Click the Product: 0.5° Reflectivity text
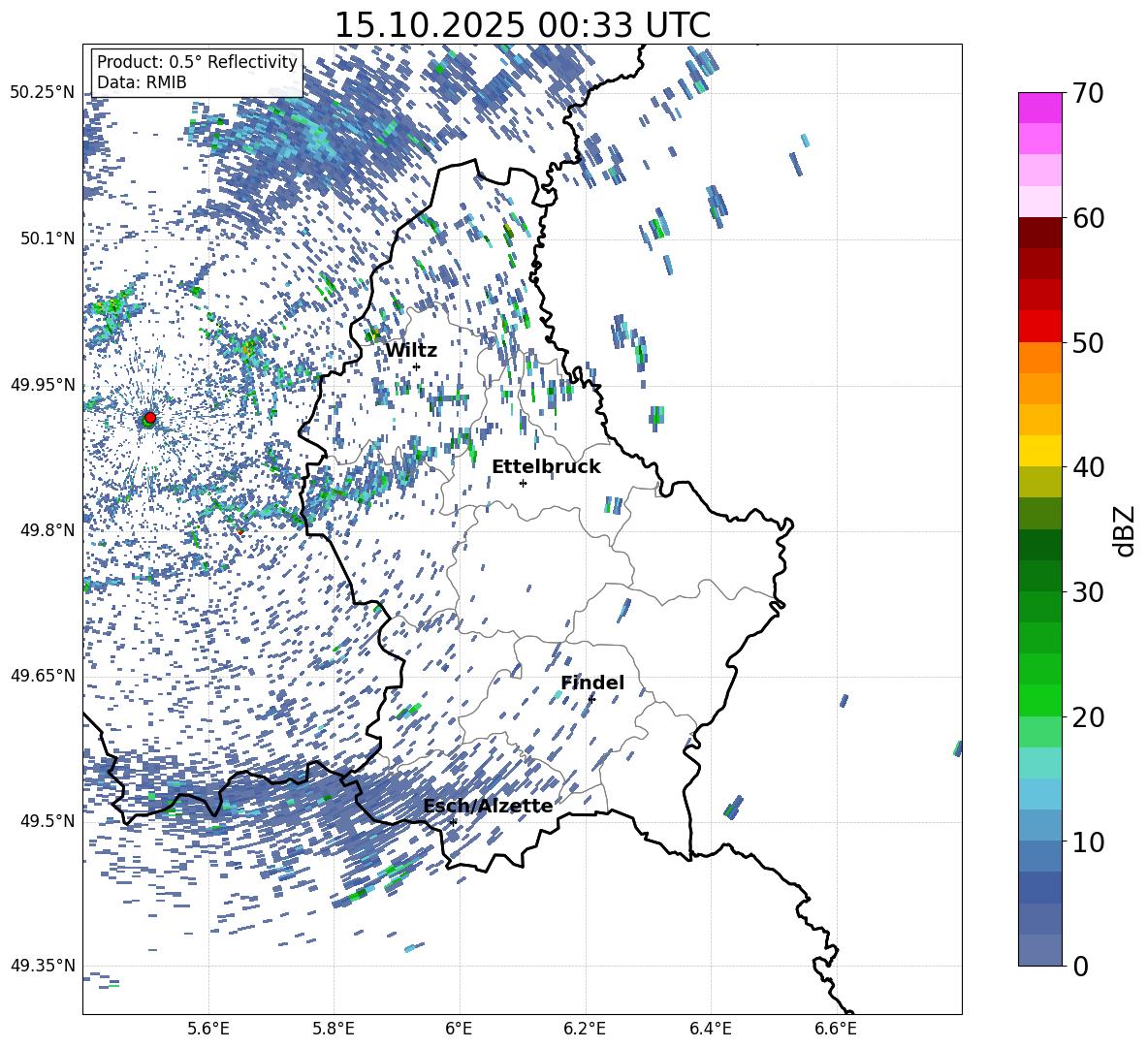 click(x=197, y=62)
